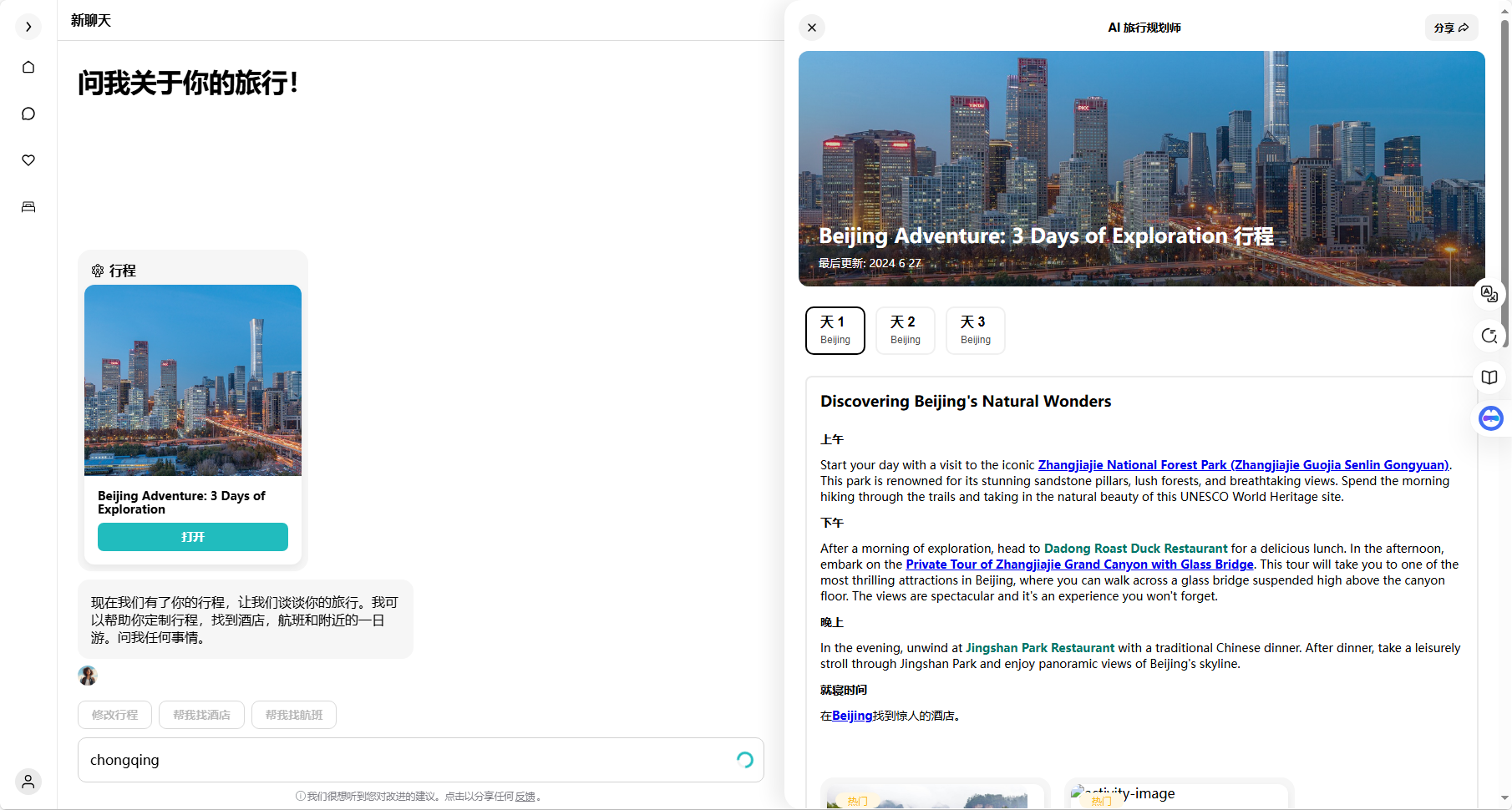This screenshot has width=1512, height=810.
Task: Click the 分享 share button
Action: coord(1451,28)
